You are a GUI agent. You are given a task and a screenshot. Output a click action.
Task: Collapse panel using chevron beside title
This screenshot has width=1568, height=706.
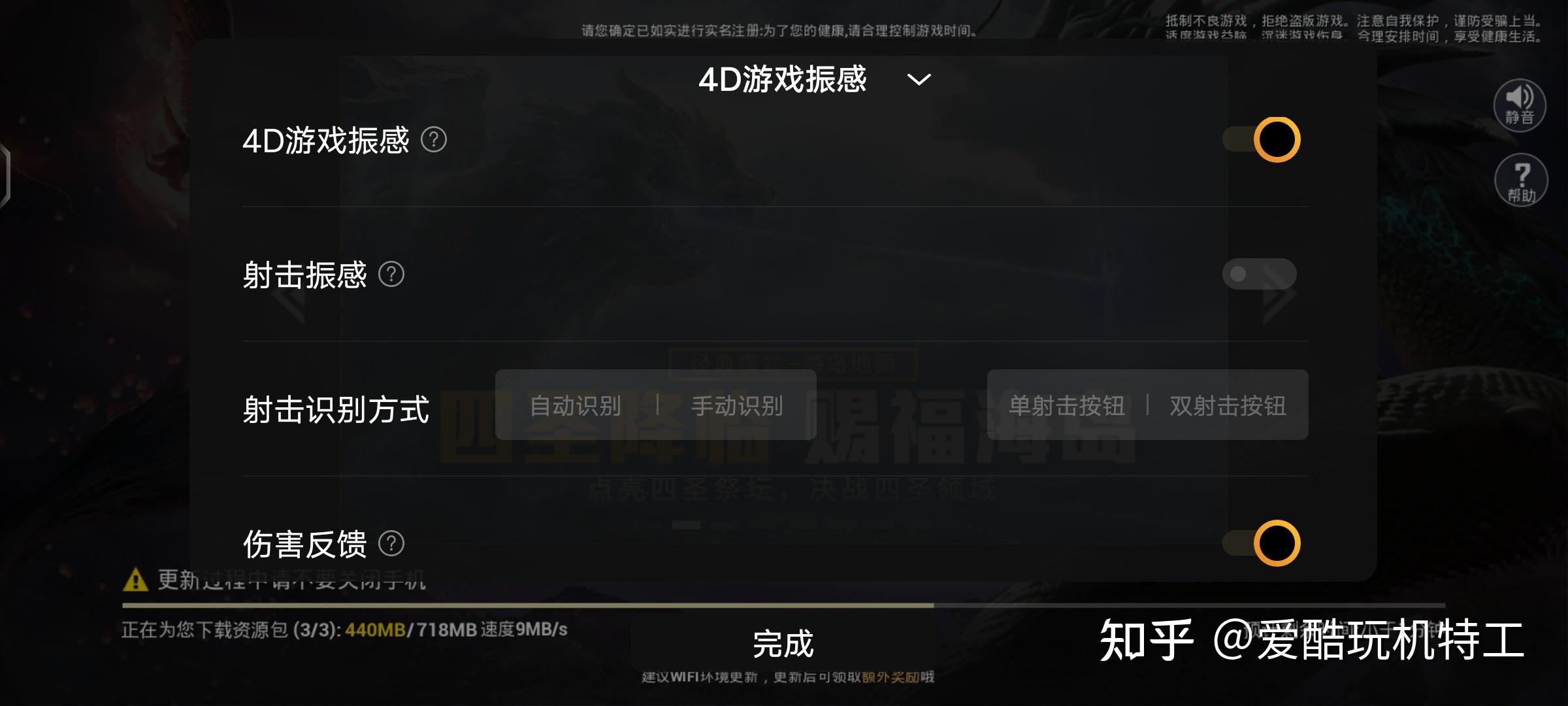pos(919,80)
